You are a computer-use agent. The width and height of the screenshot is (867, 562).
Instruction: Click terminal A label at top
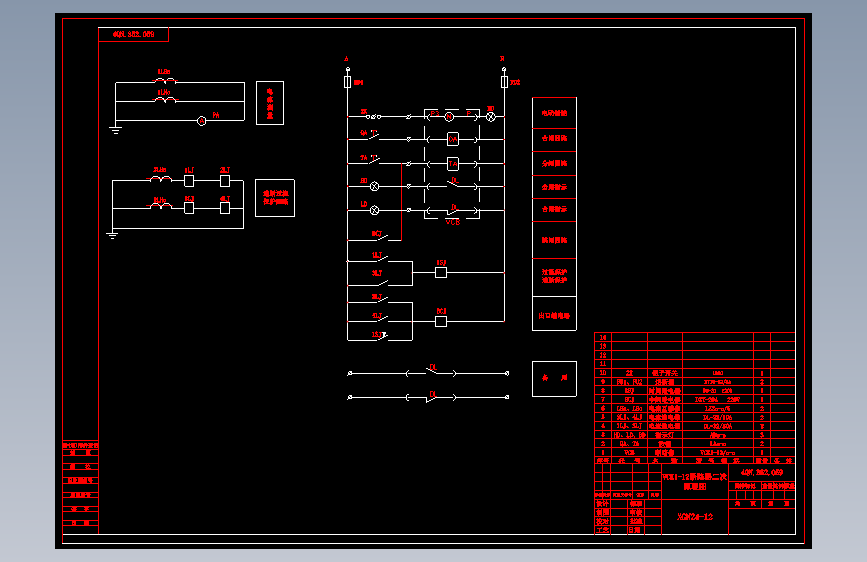tap(347, 59)
